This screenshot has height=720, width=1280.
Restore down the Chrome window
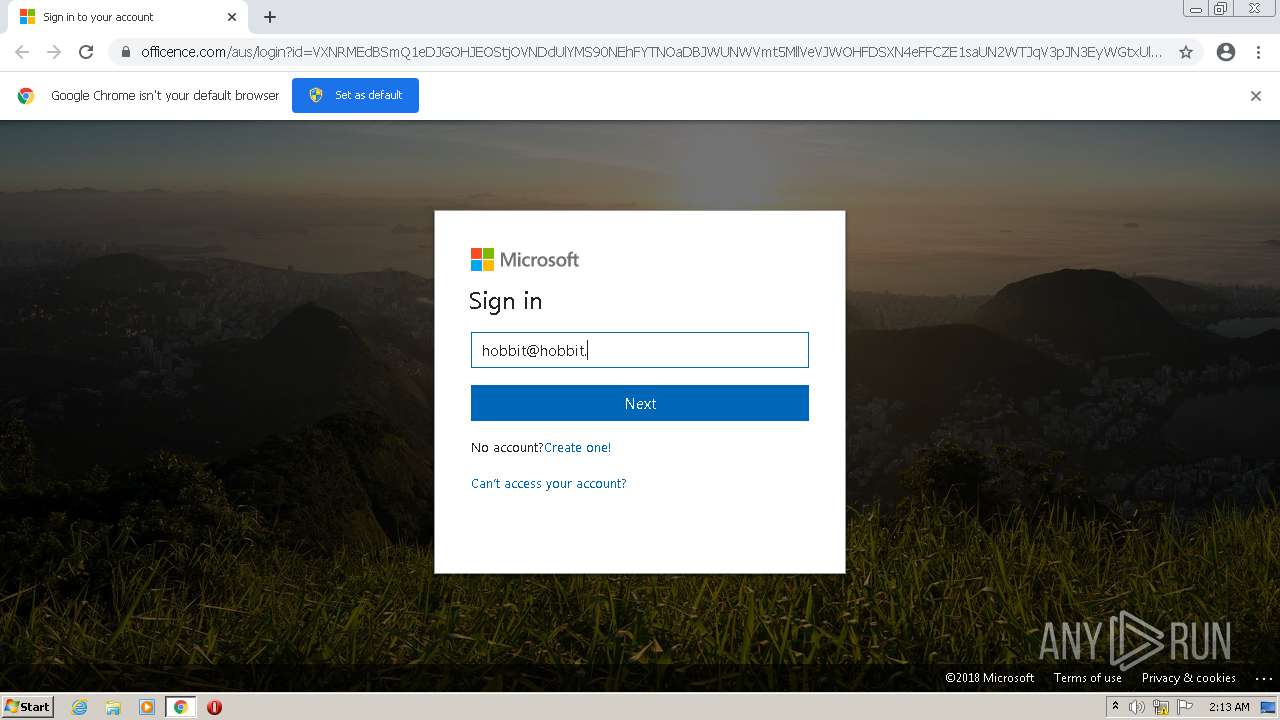pyautogui.click(x=1221, y=9)
